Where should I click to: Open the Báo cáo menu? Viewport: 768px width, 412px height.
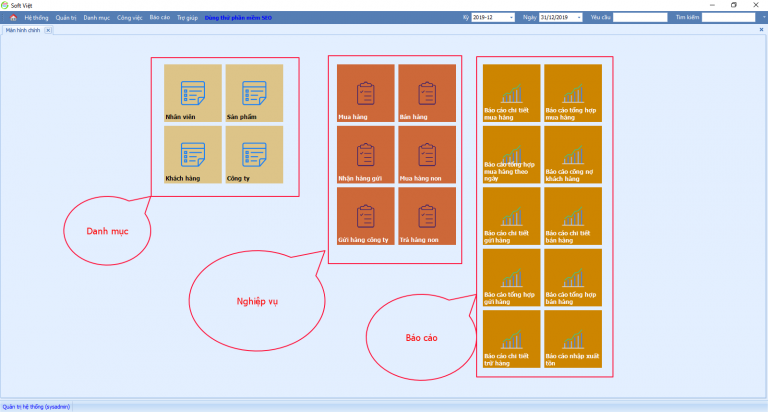[160, 18]
